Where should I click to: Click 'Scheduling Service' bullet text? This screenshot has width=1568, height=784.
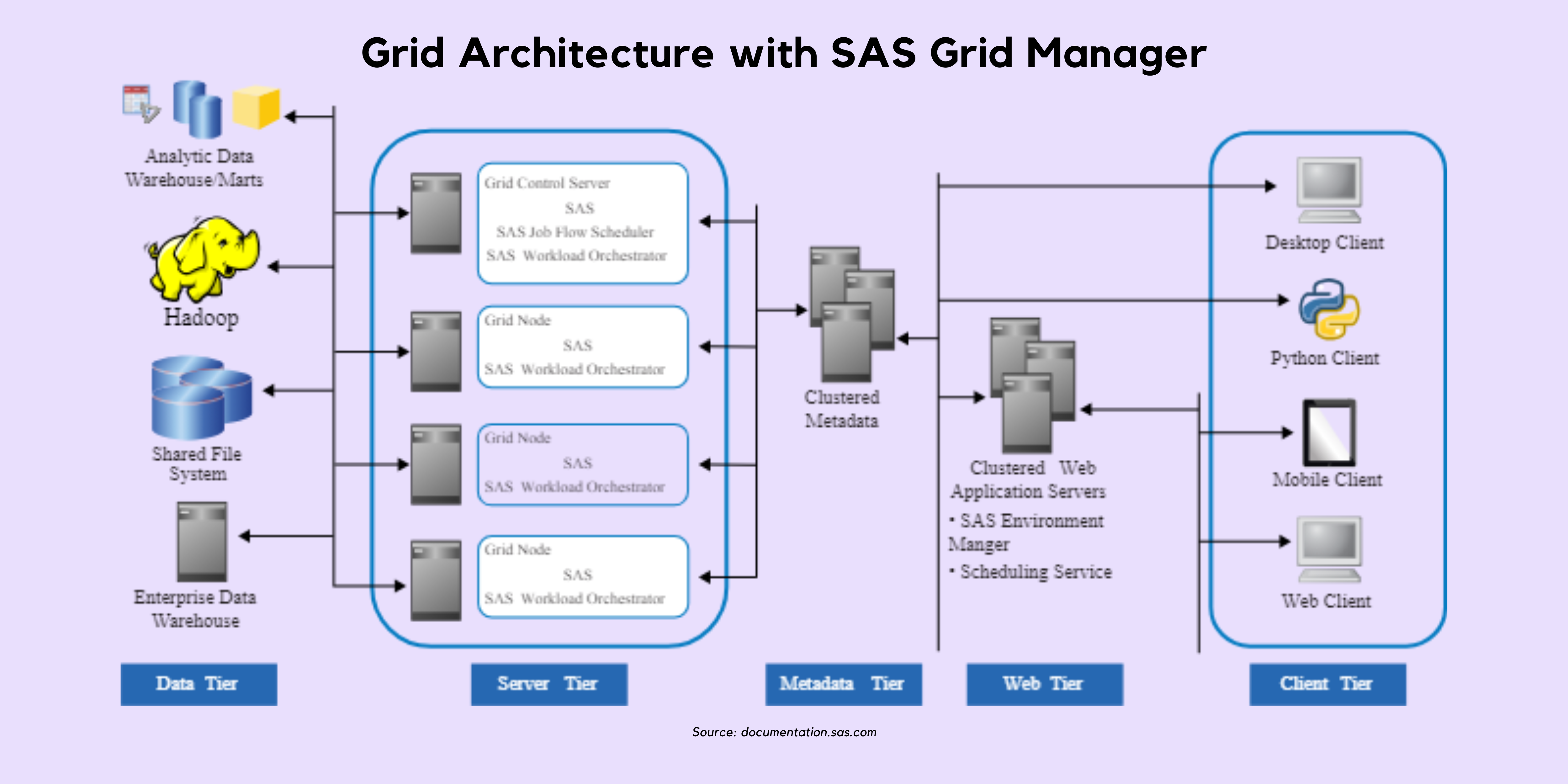point(1036,572)
